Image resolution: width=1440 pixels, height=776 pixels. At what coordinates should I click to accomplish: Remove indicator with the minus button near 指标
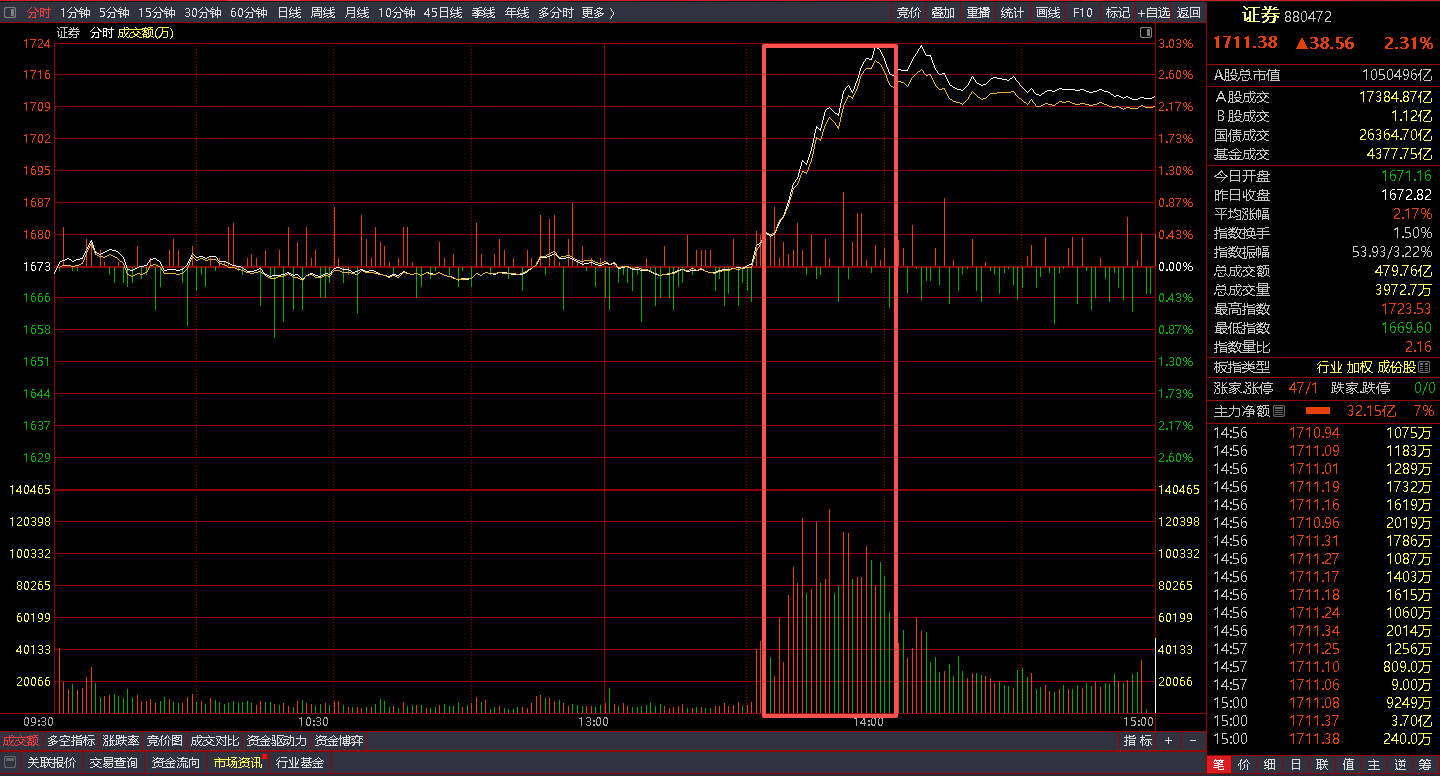[1192, 741]
